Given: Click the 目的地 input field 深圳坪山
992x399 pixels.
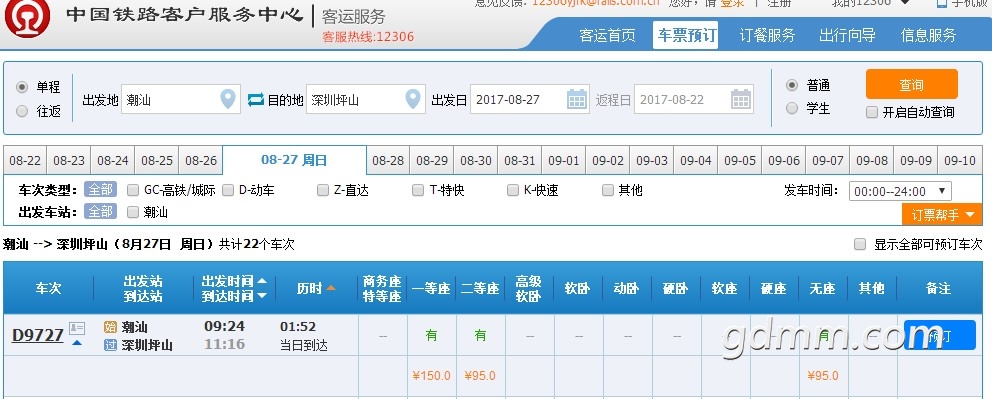Looking at the screenshot, I should 366,99.
